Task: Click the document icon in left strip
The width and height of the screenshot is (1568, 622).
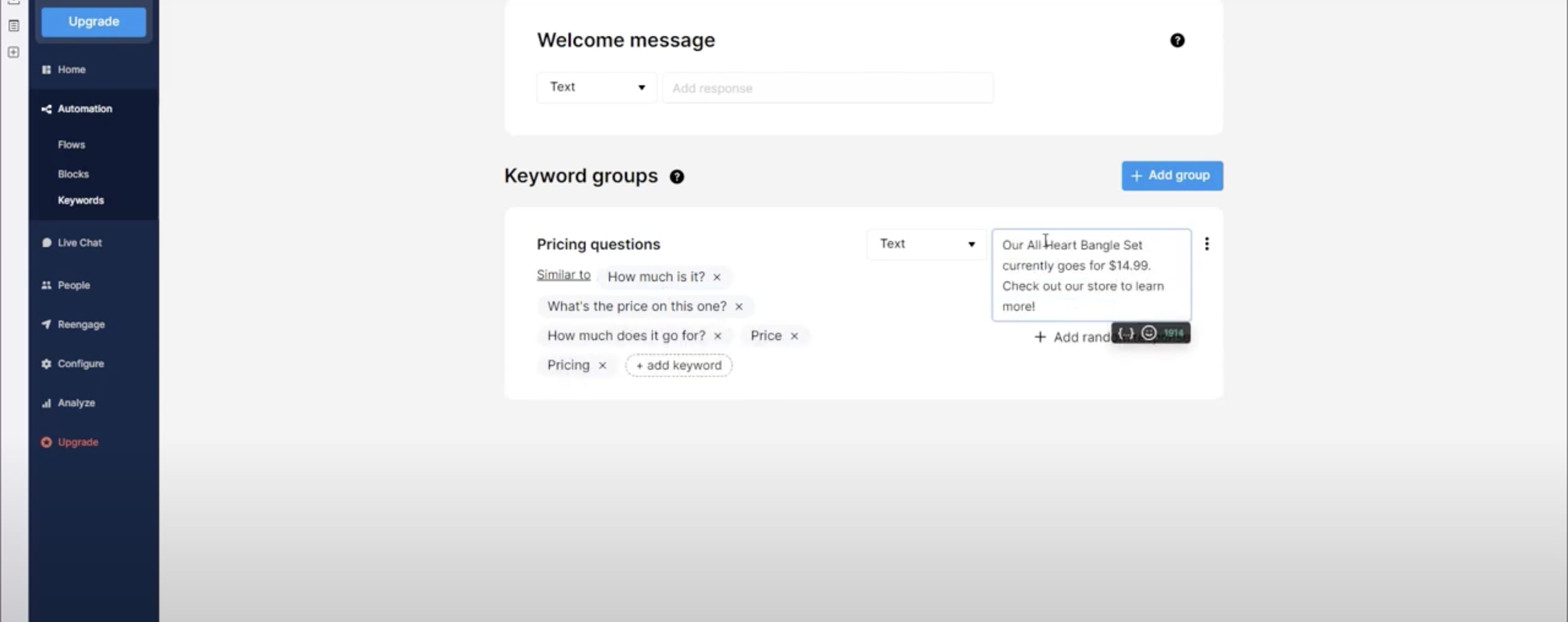Action: point(14,26)
